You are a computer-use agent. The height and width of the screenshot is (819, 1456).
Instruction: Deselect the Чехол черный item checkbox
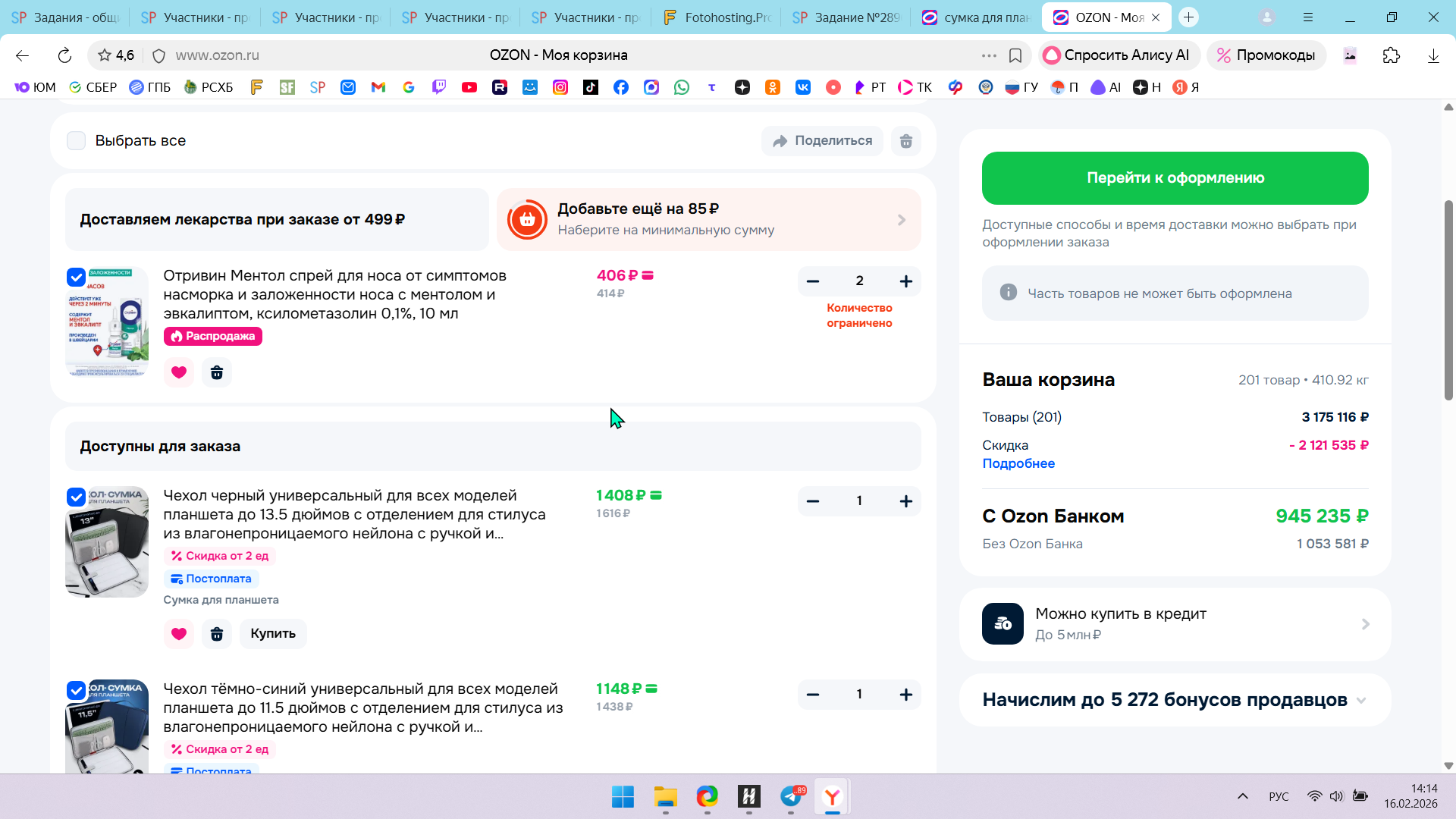tap(76, 497)
